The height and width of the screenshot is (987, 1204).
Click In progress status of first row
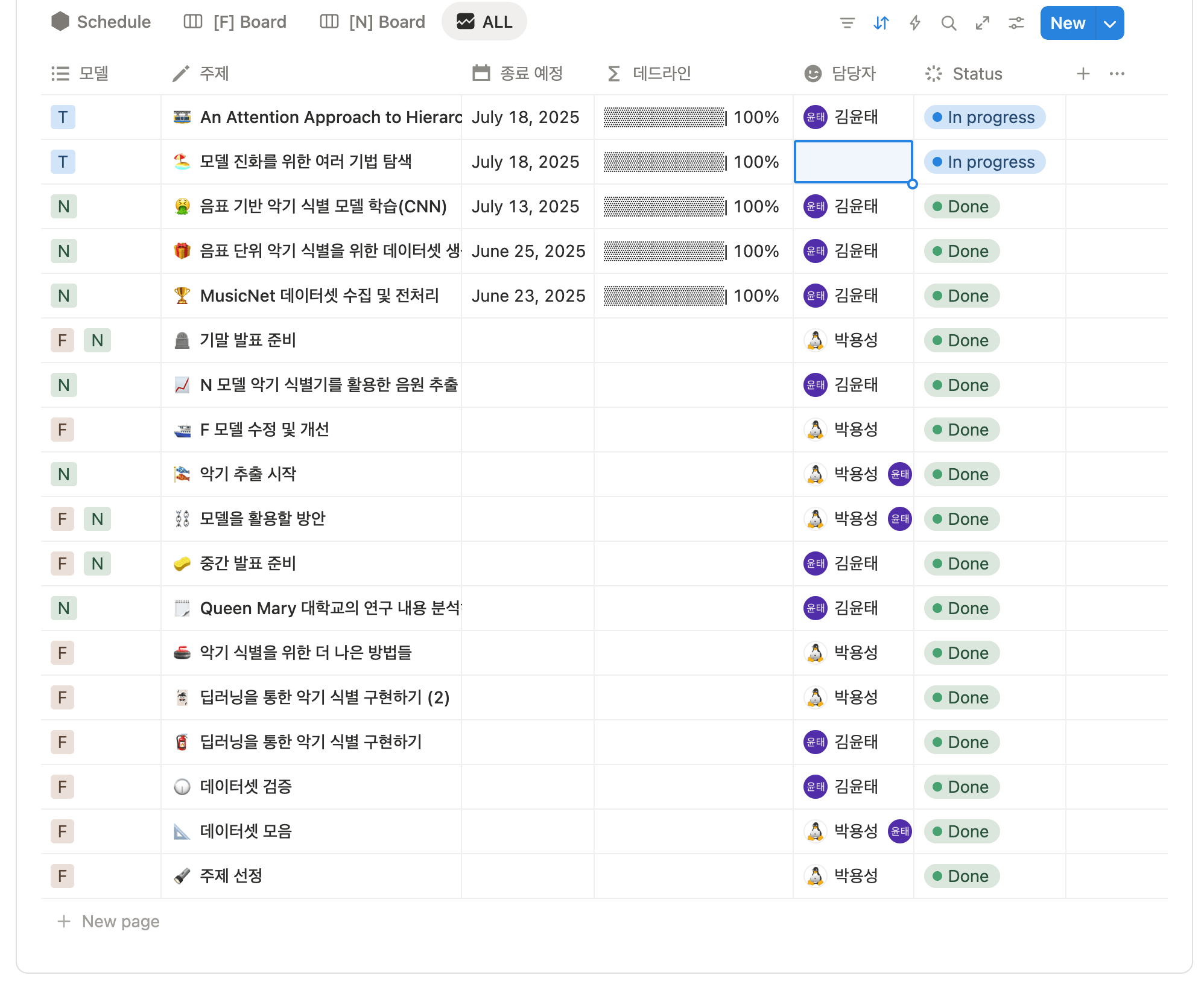tap(984, 117)
